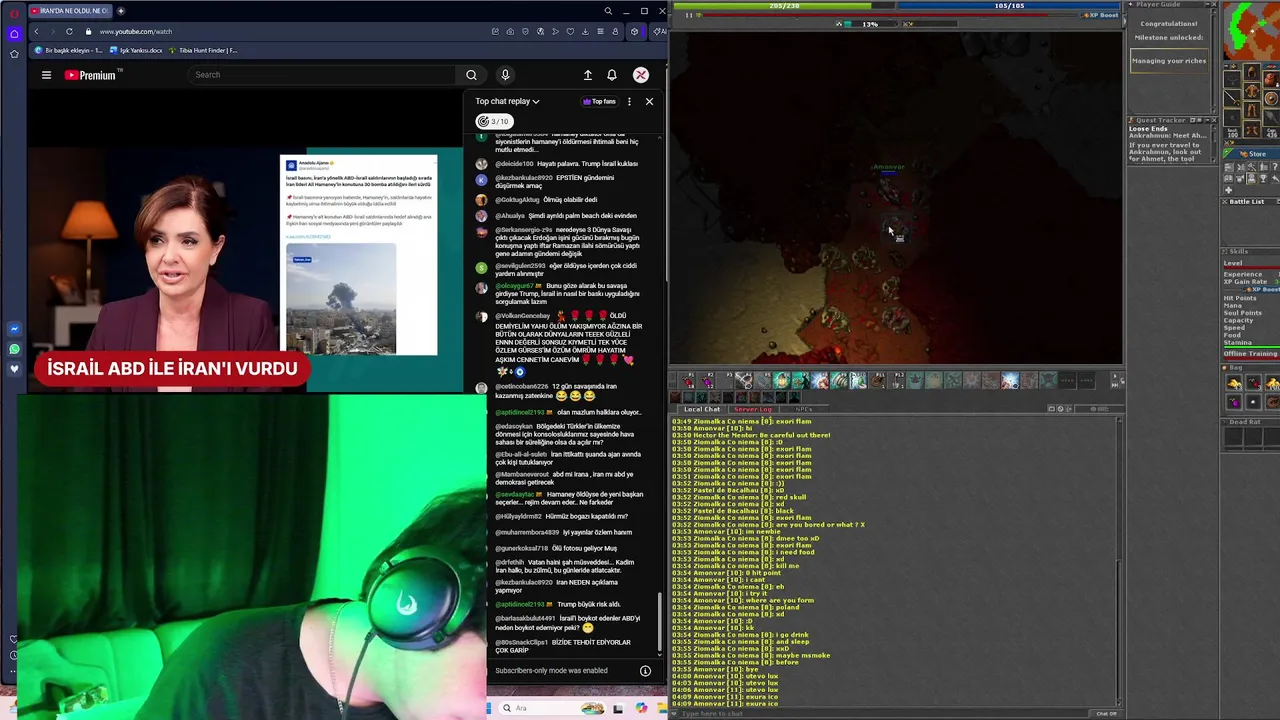1280x720 pixels.
Task: Click the news thumbnail in the video
Action: (341, 299)
